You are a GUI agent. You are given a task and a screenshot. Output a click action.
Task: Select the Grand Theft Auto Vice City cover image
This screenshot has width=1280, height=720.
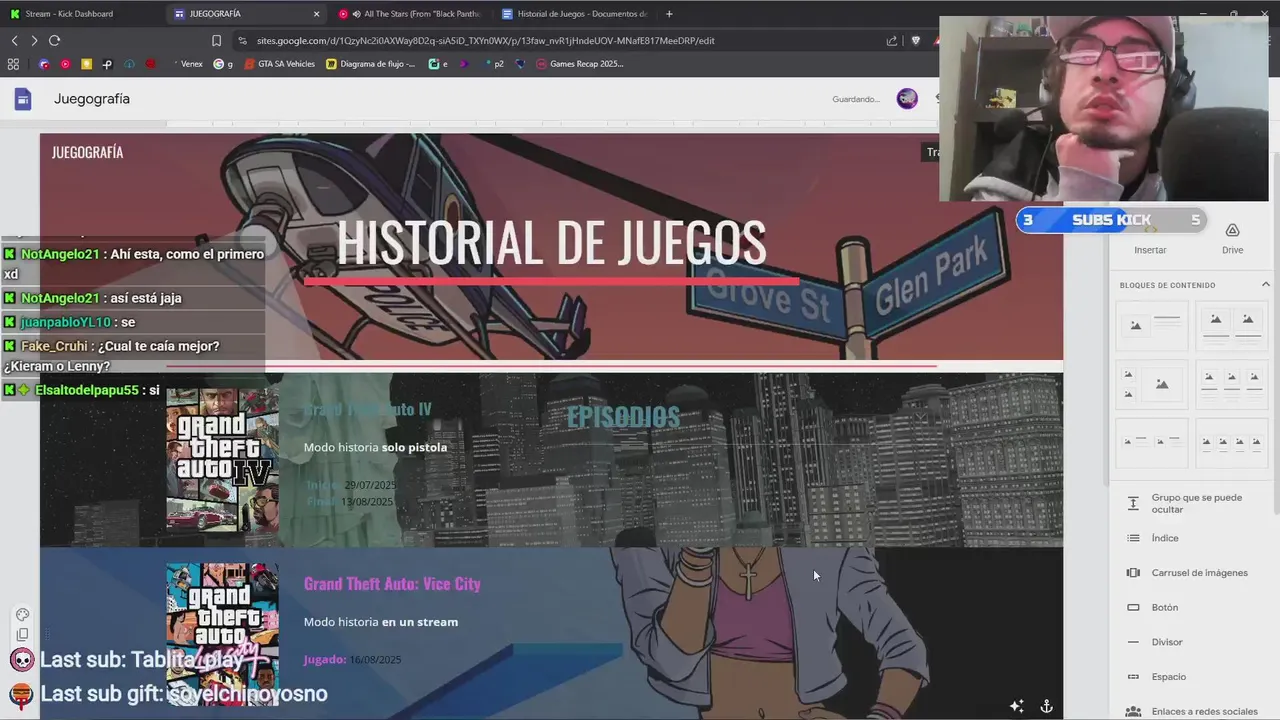pos(222,634)
